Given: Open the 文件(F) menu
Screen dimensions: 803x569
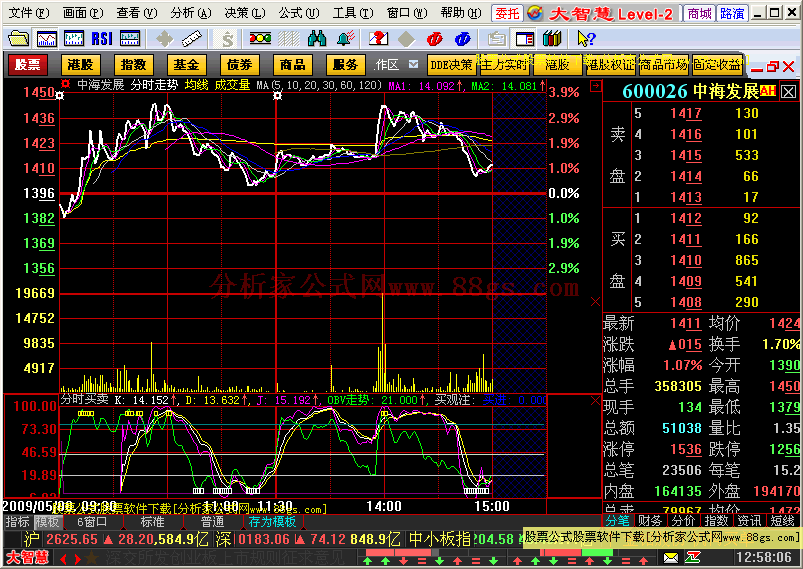Looking at the screenshot, I should (x=29, y=13).
